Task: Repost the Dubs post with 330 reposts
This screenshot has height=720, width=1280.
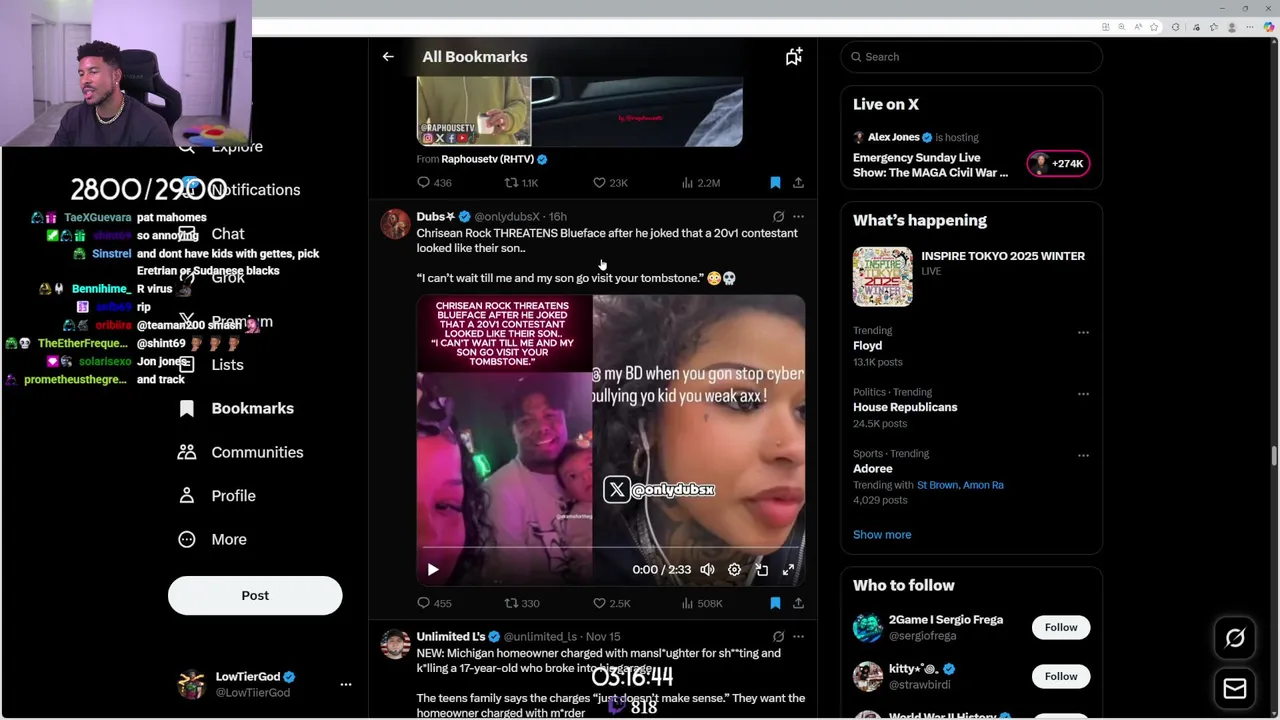Action: point(522,603)
